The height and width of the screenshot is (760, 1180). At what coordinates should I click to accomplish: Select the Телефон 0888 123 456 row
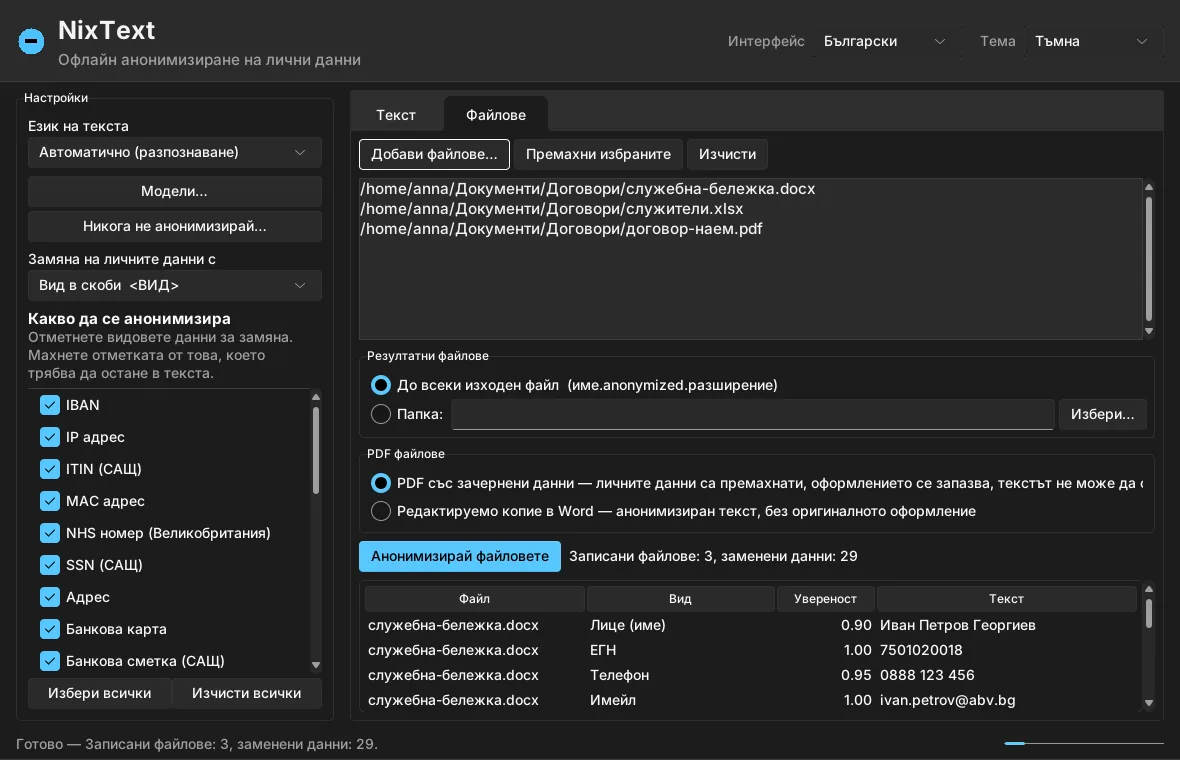point(751,675)
